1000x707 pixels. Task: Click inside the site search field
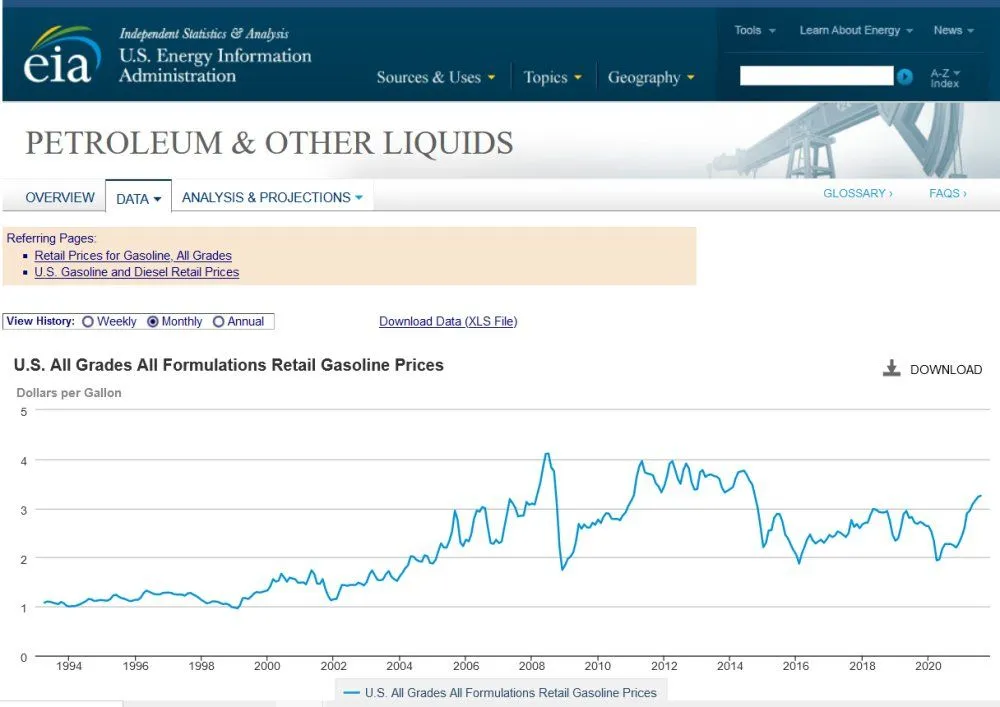(815, 76)
